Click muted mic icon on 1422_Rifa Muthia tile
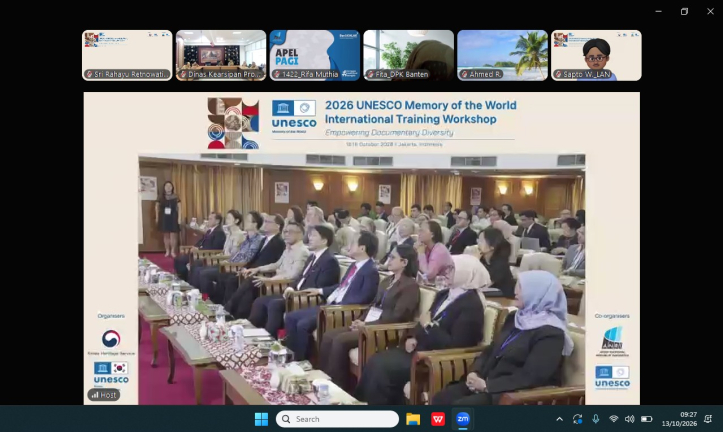Viewport: 723px width, 432px height. [x=277, y=74]
